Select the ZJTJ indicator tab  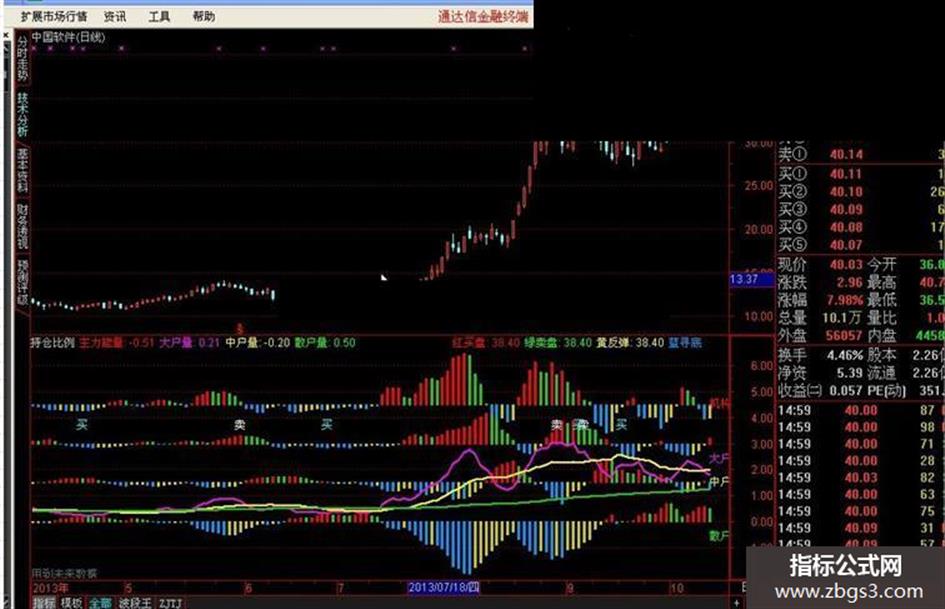pyautogui.click(x=170, y=602)
